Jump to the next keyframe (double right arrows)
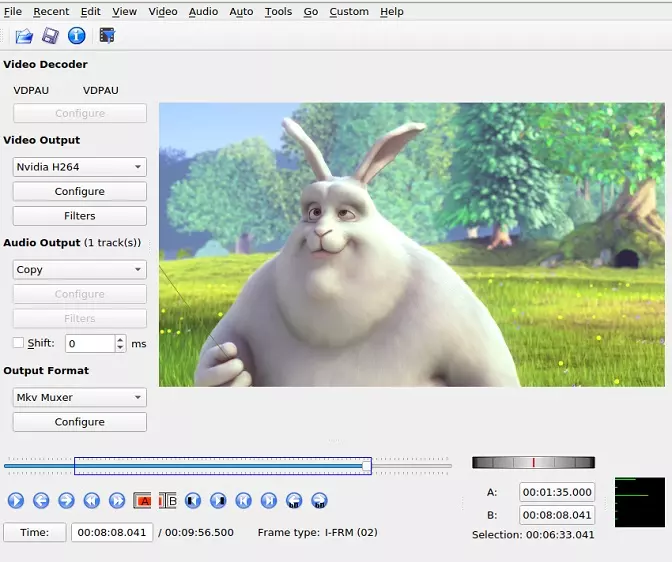The width and height of the screenshot is (672, 562). point(117,501)
